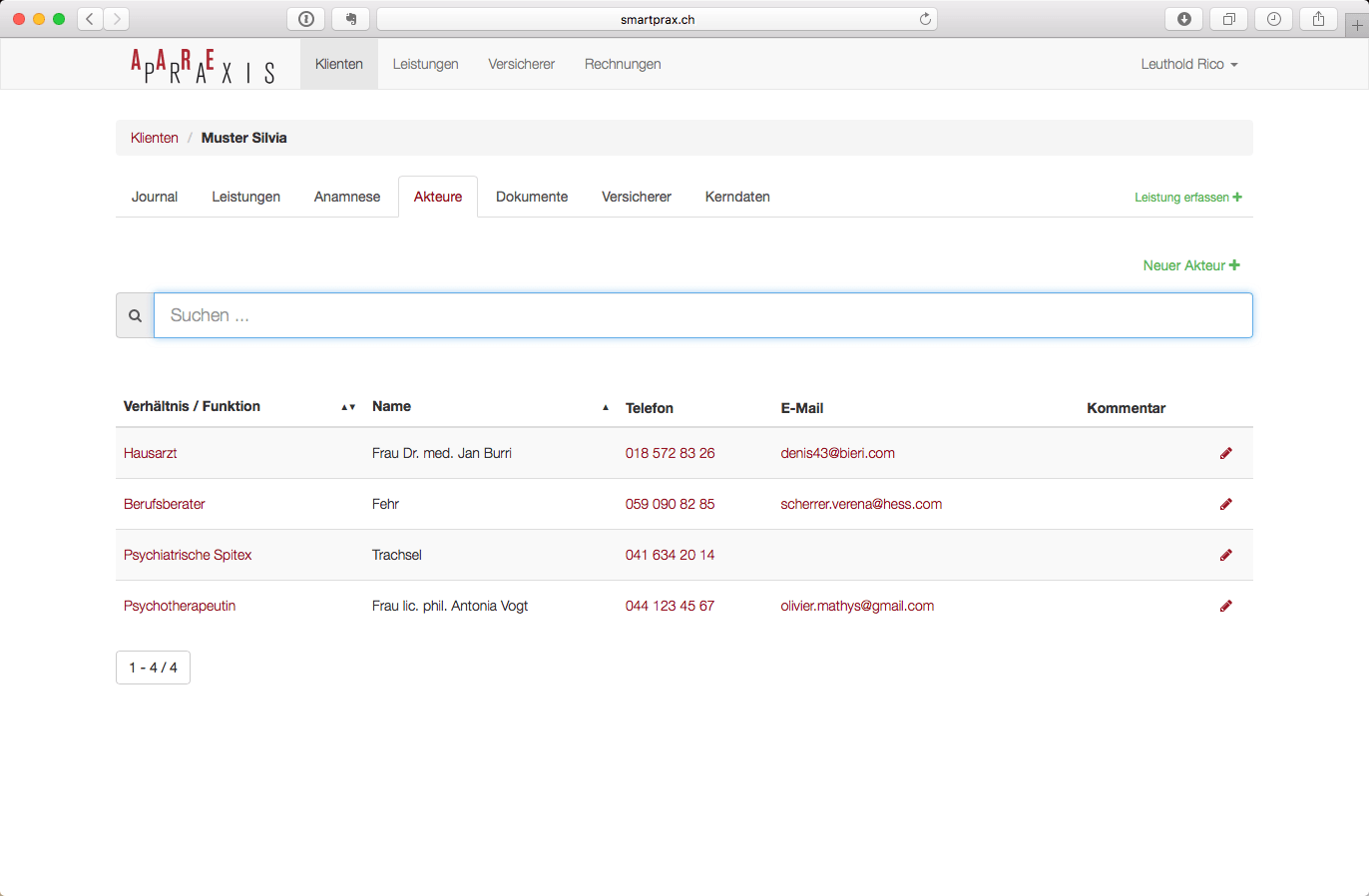Email denis43@bieri.com
This screenshot has height=896, width=1369.
(x=838, y=453)
